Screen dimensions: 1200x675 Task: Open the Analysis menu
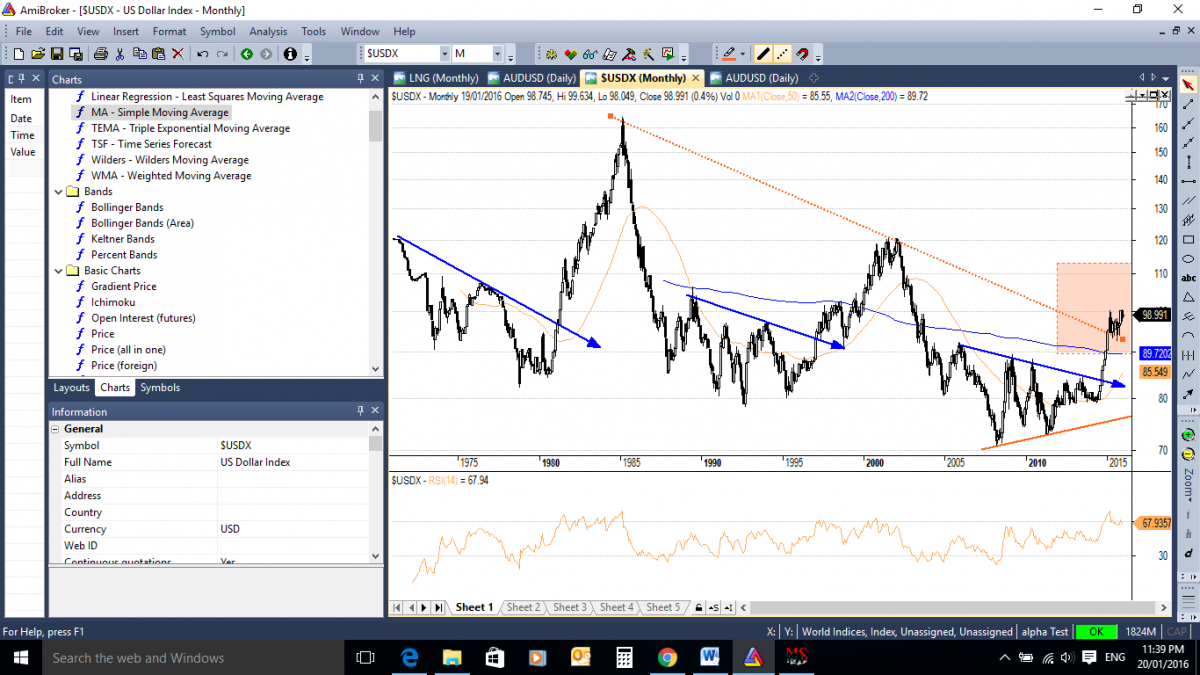[268, 32]
